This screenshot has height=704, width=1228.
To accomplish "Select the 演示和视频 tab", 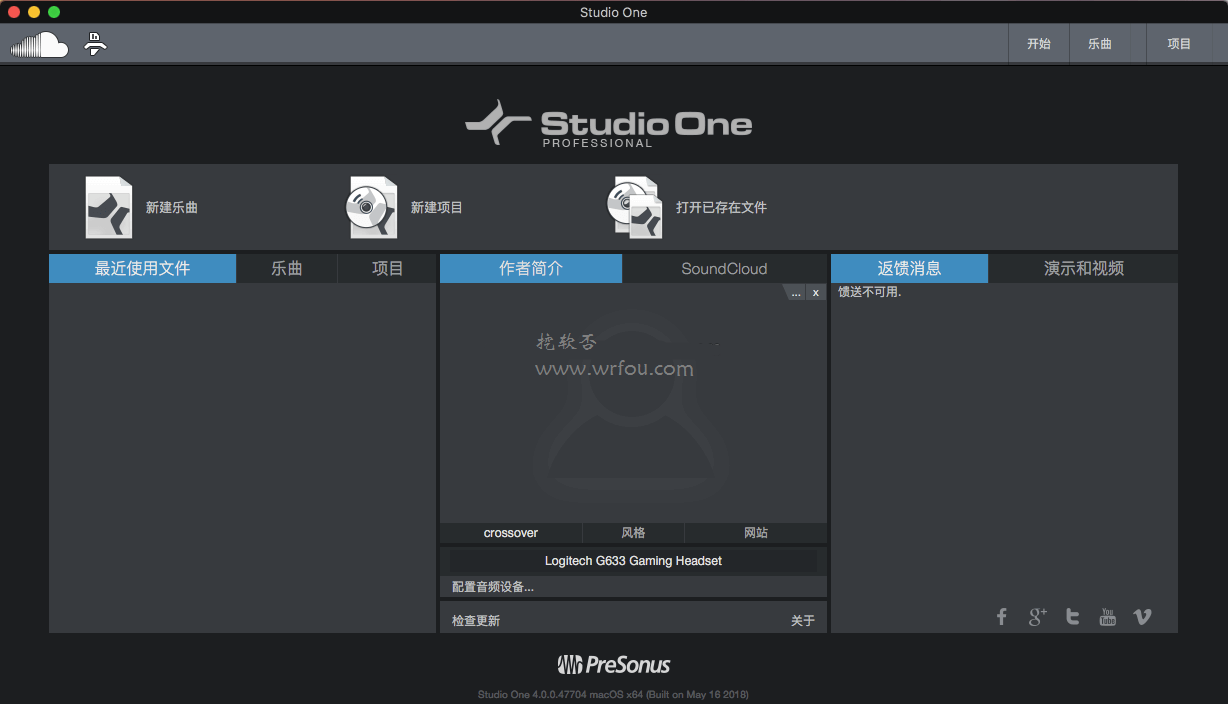I will (x=1084, y=268).
